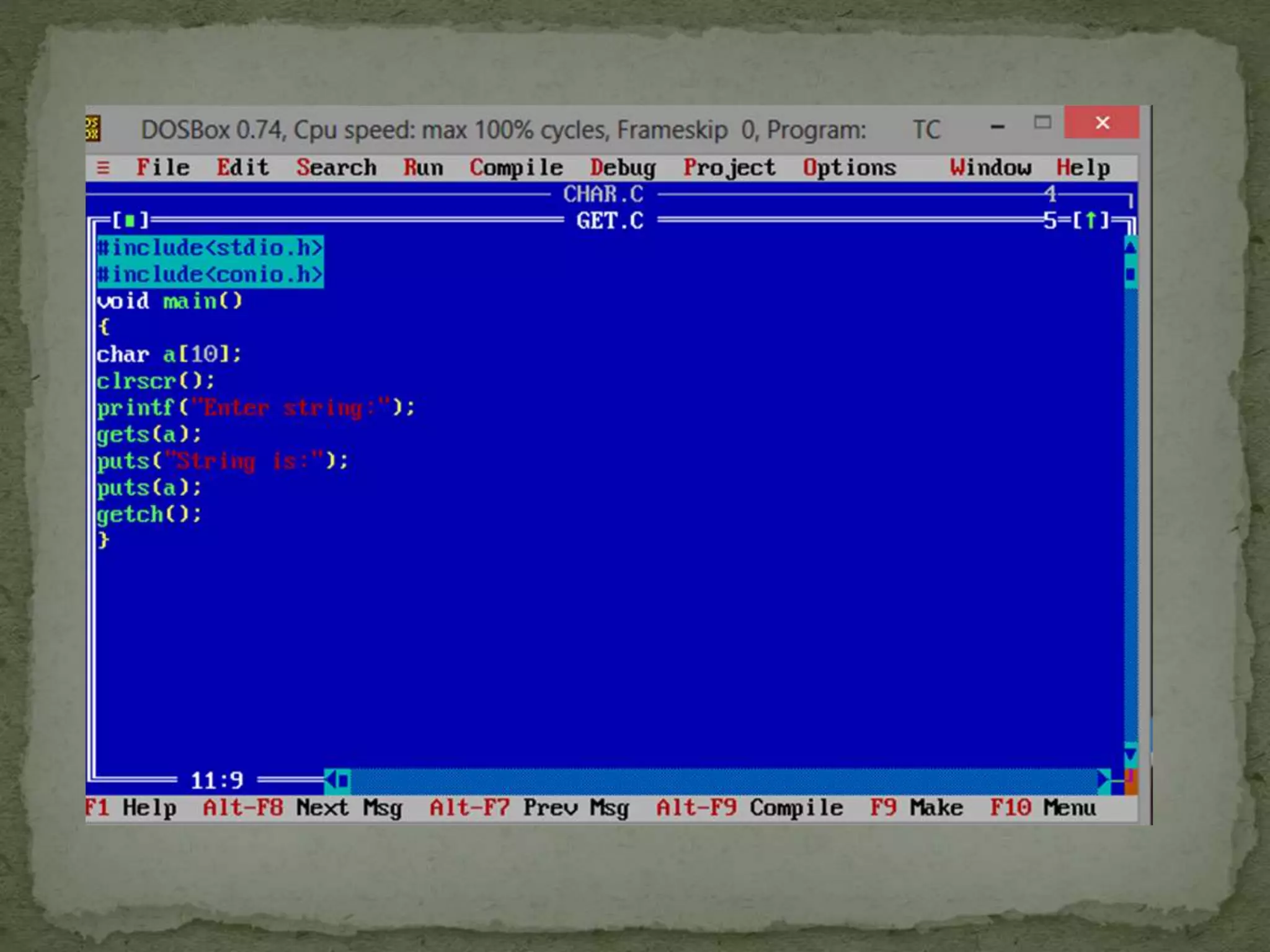
Task: Click F1 Help in status bar
Action: pos(131,808)
